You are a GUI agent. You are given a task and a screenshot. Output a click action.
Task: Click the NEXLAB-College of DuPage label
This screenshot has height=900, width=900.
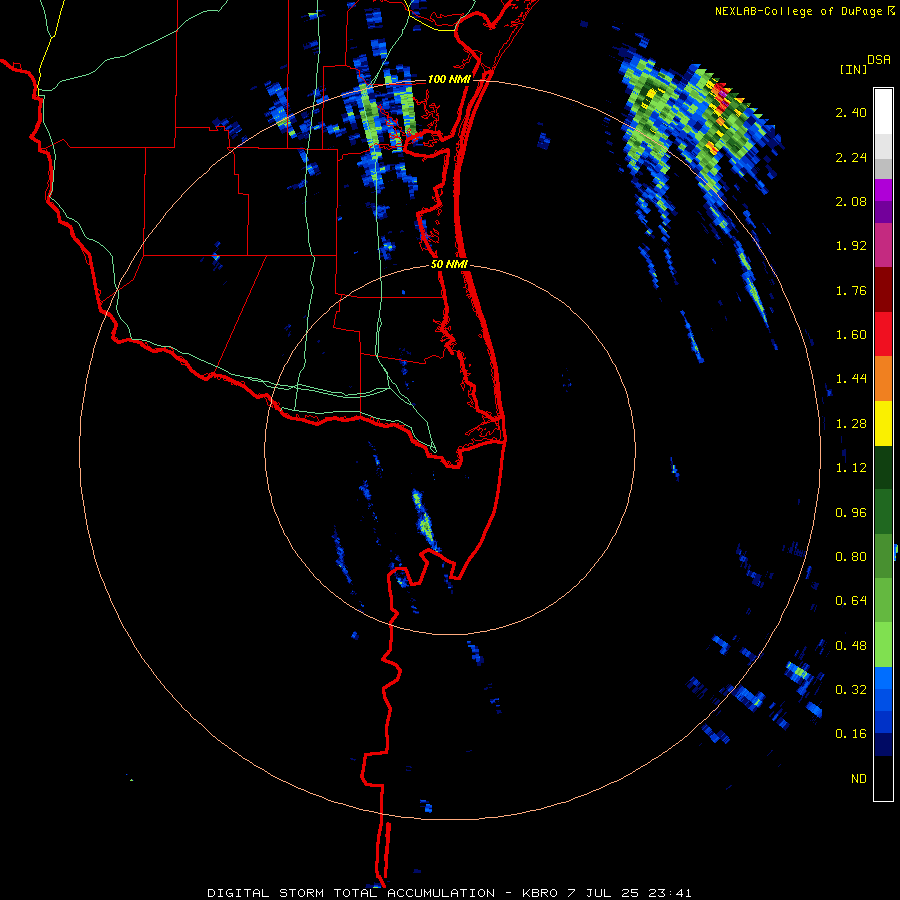point(798,11)
